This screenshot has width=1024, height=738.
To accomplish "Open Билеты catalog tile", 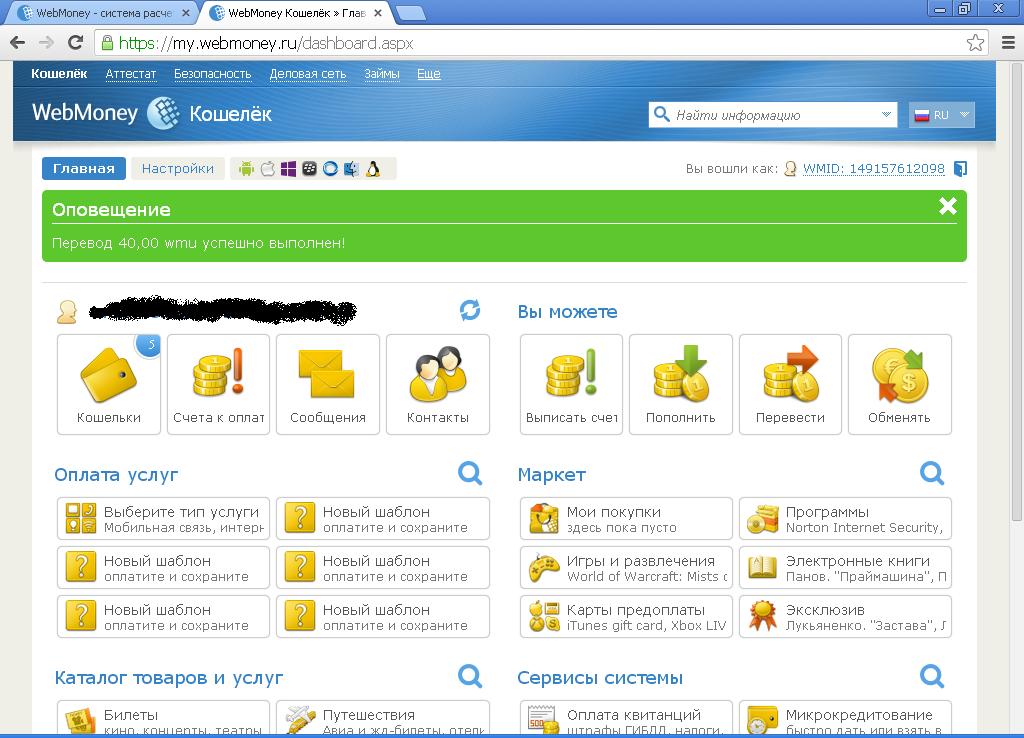I will point(163,717).
